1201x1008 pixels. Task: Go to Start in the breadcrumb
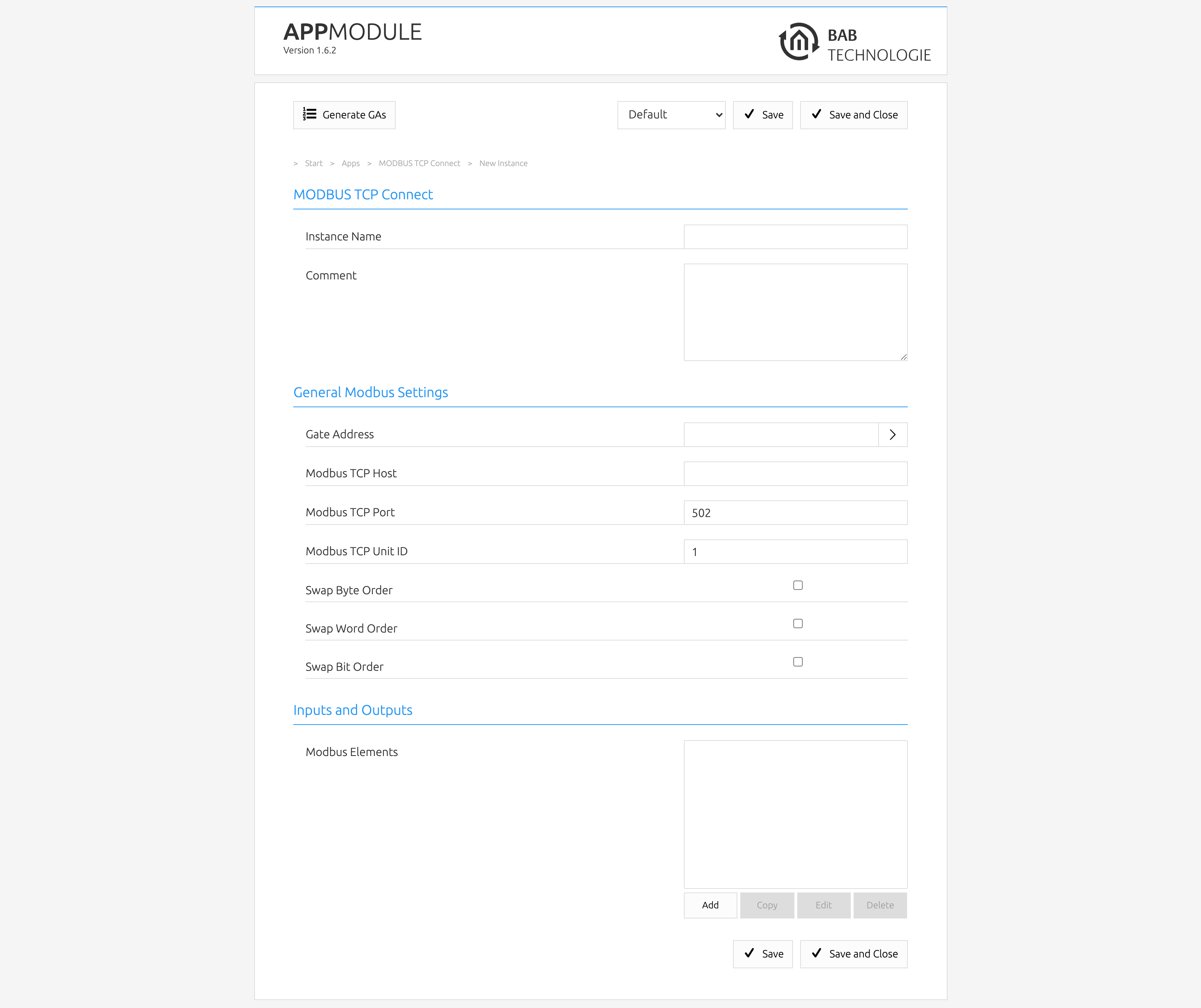coord(313,164)
